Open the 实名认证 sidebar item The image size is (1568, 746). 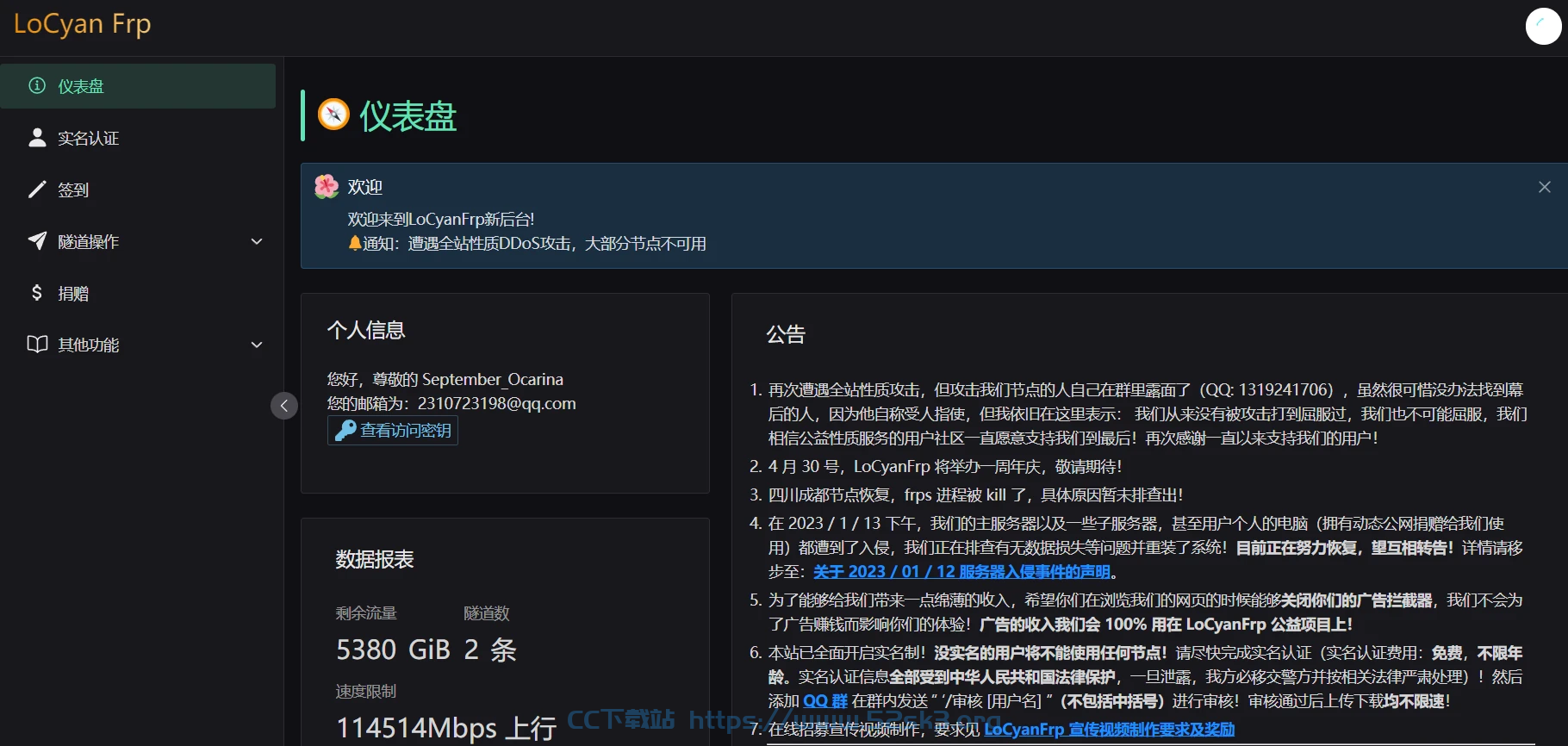click(x=138, y=138)
